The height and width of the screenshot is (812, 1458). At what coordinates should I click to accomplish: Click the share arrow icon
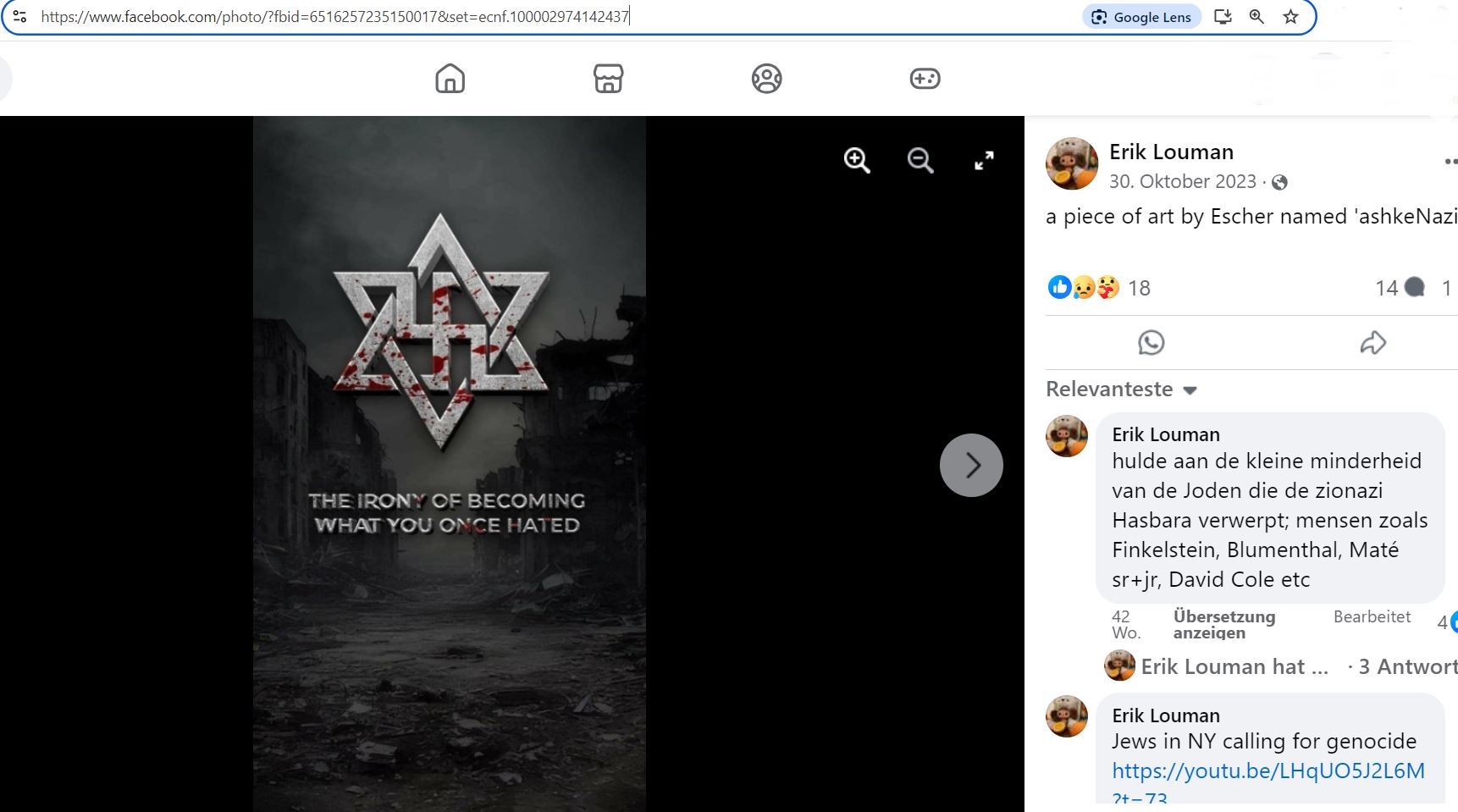tap(1372, 342)
